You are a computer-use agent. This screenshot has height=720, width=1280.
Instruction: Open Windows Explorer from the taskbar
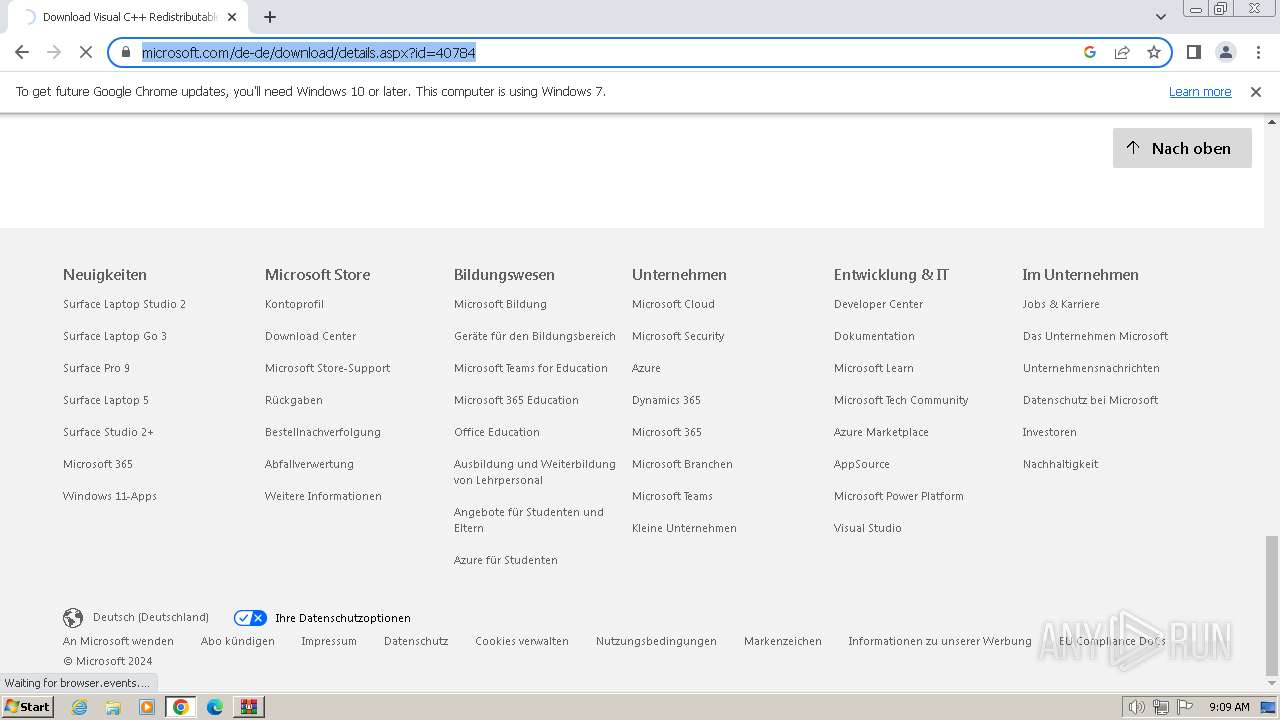113,707
